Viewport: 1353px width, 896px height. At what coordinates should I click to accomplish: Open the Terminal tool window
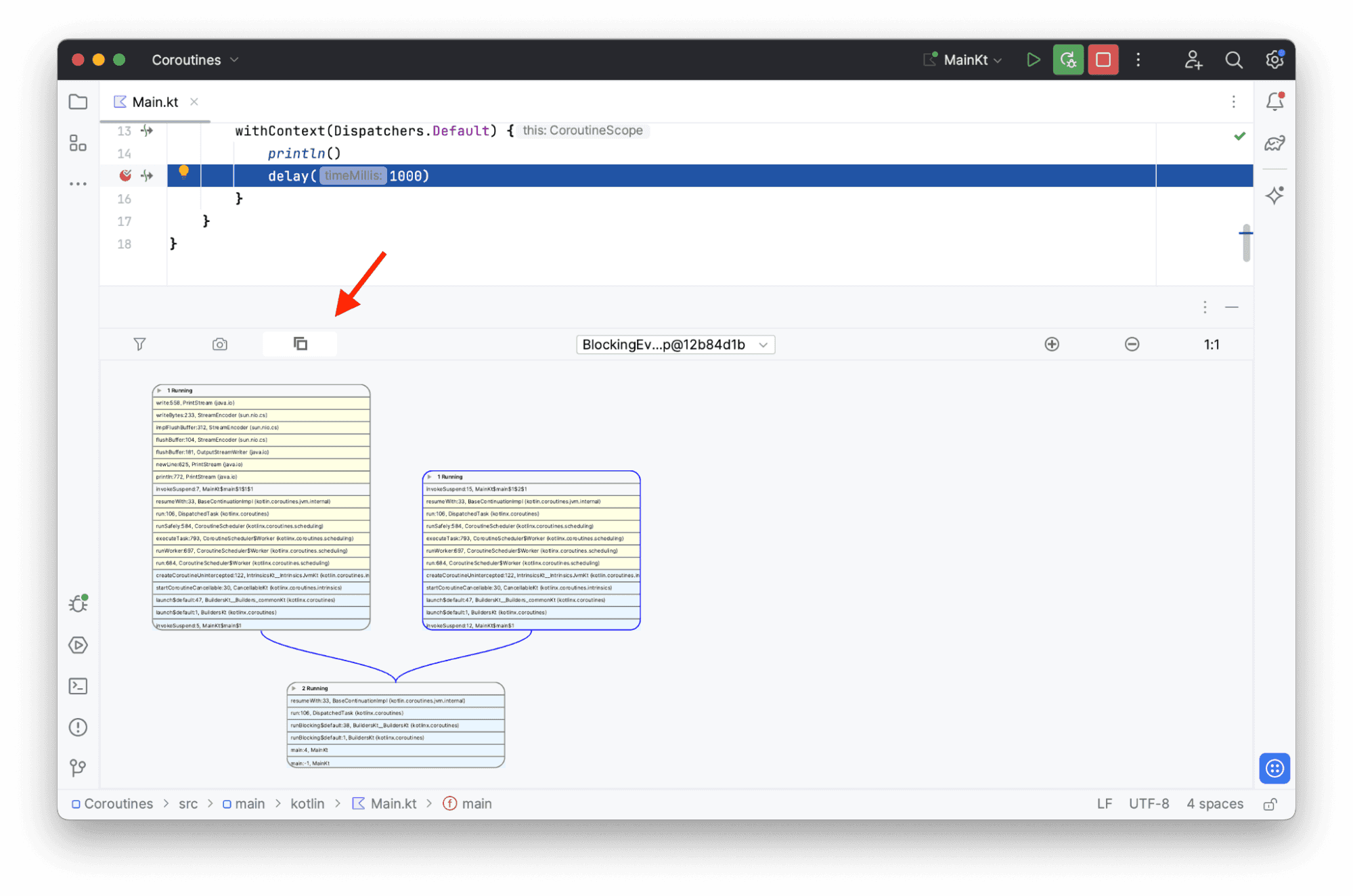pyautogui.click(x=77, y=686)
